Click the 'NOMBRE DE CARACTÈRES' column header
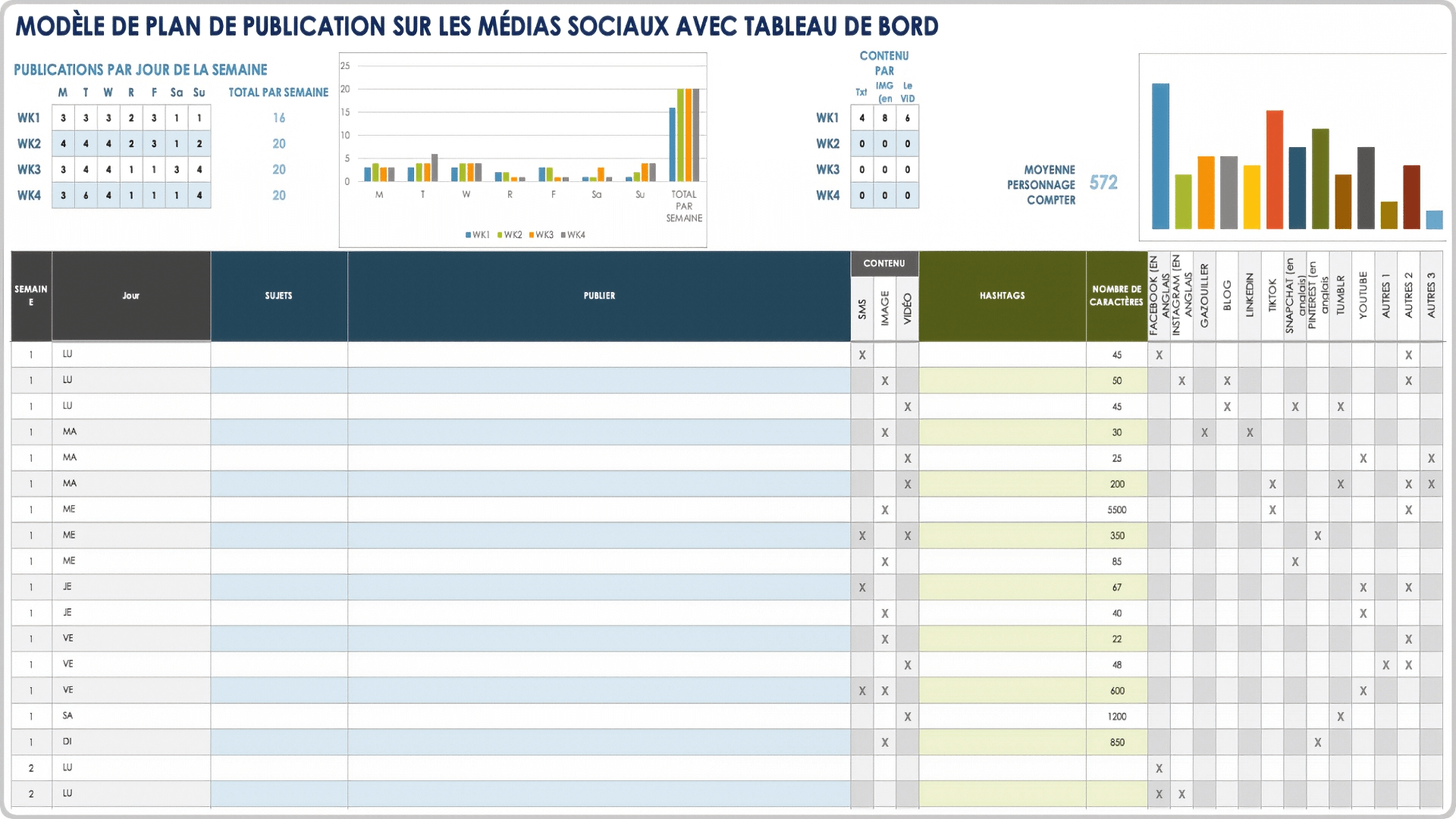 tap(1116, 296)
